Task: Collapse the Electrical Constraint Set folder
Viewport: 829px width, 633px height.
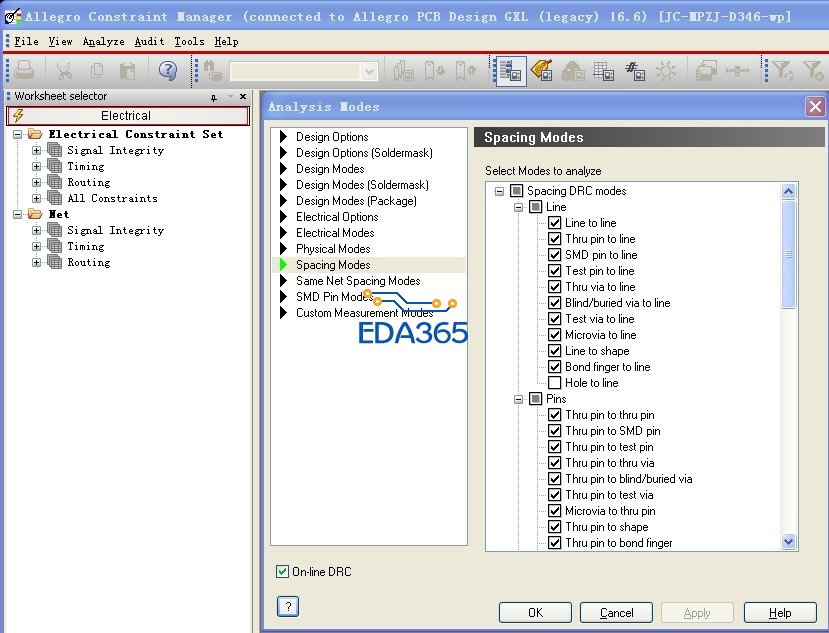Action: (x=17, y=134)
